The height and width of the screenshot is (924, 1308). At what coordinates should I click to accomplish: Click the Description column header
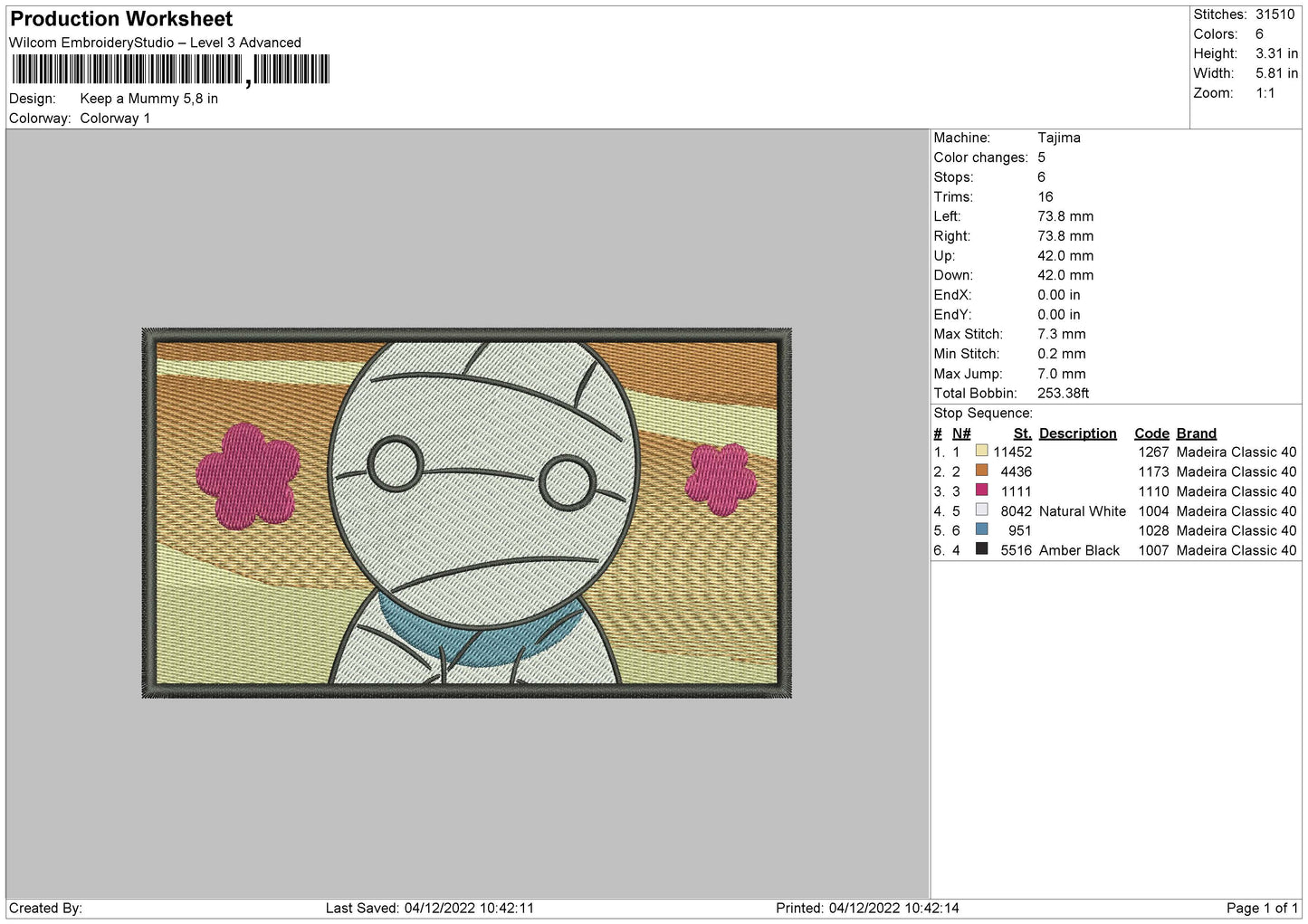1077,433
